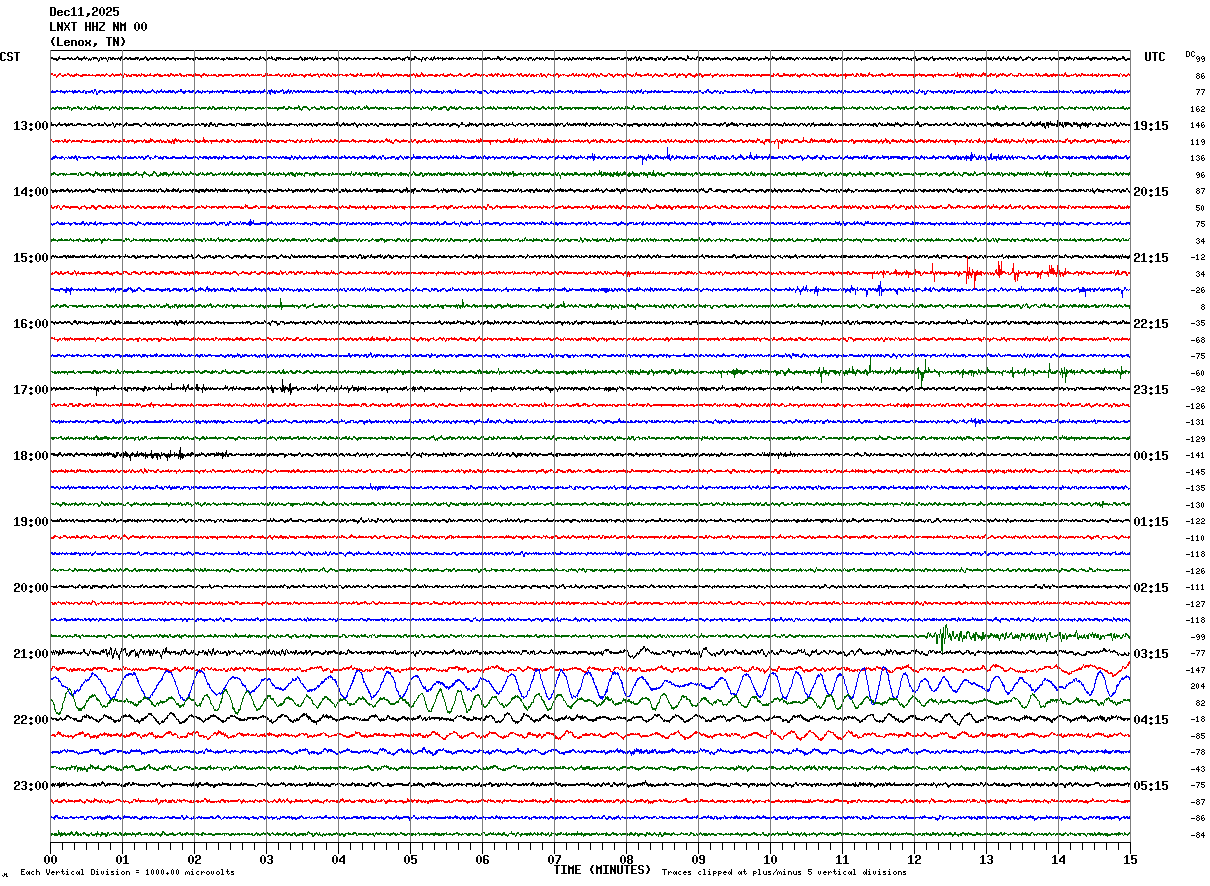Click minute 08 on the bottom axis
This screenshot has height=886, width=1210.
(x=626, y=859)
